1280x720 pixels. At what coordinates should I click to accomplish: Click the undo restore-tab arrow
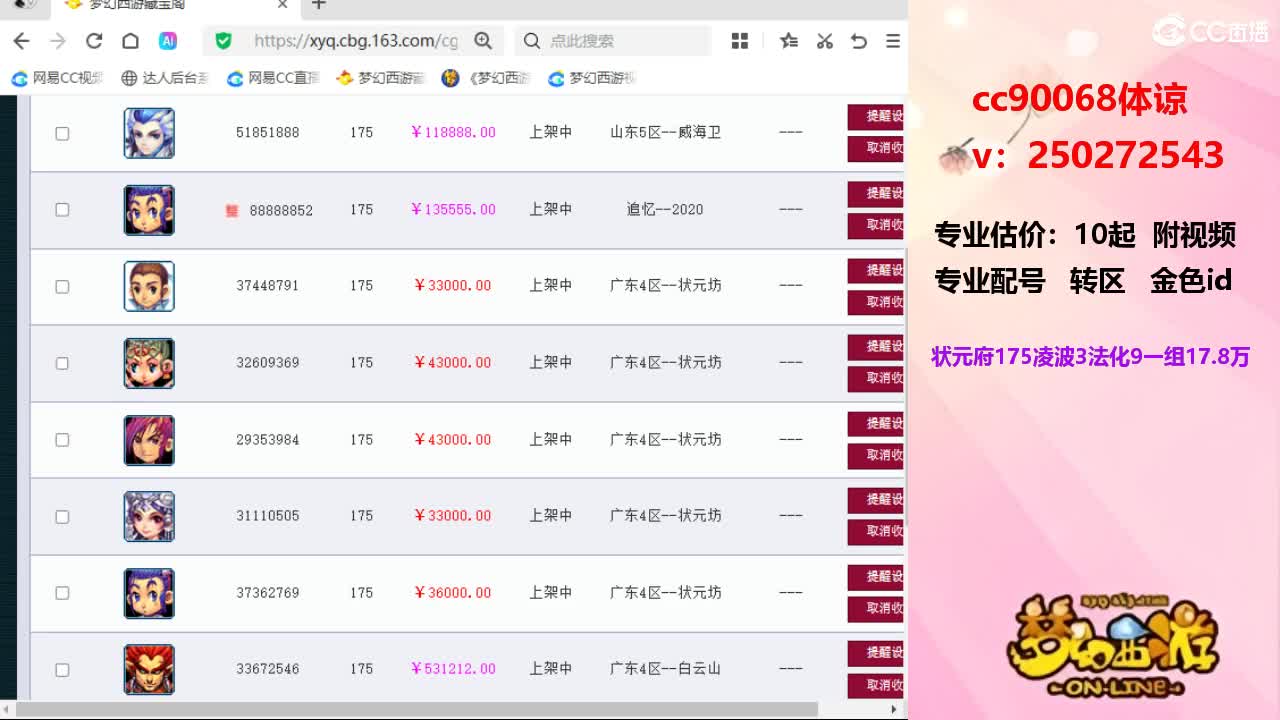click(859, 41)
